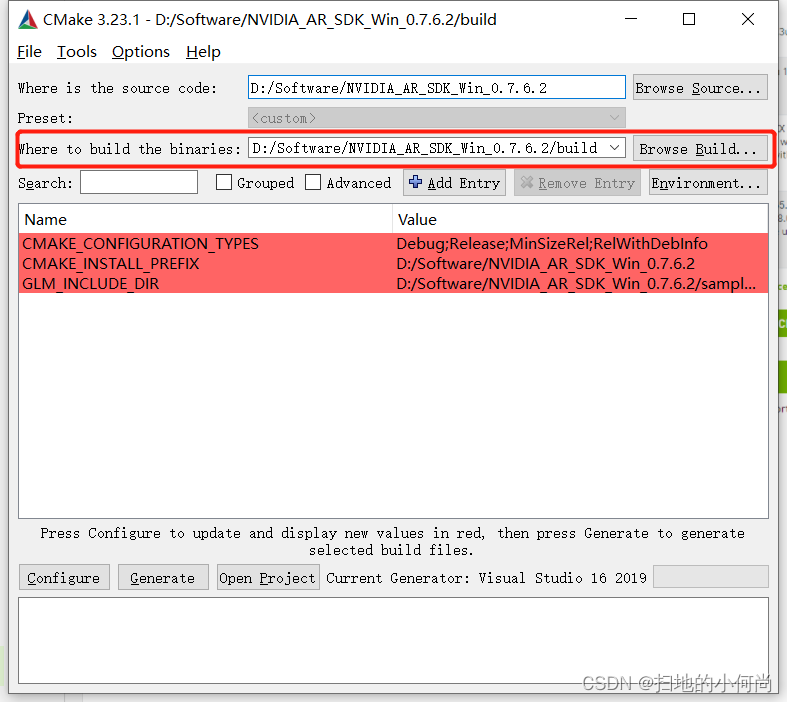Click the CMAKE_INSTALL_PREFIX value path
Viewport: 787px width, 702px height.
[x=545, y=263]
